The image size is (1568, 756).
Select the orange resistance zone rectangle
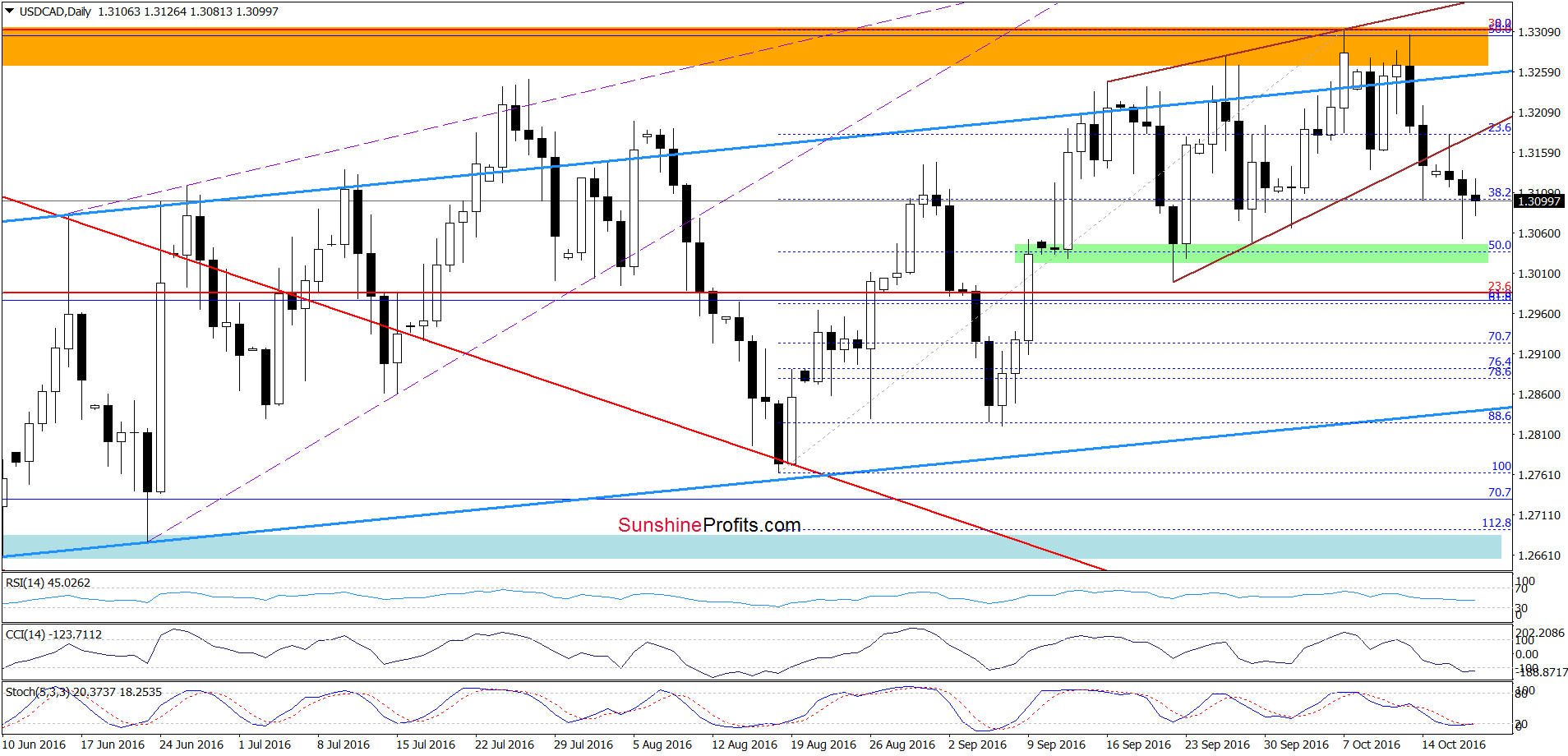745,47
